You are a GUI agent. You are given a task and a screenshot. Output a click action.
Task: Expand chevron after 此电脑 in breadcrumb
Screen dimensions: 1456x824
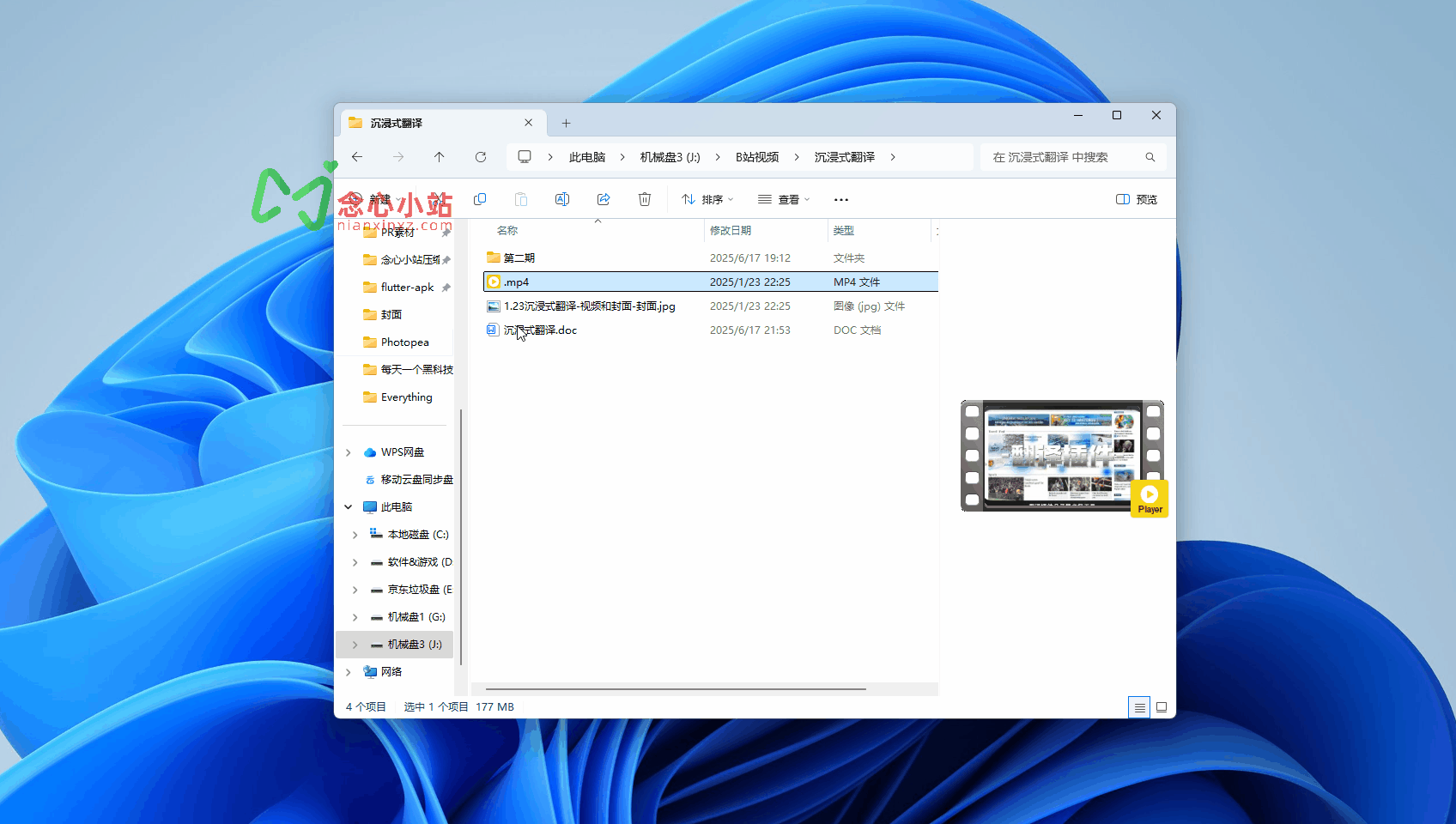[623, 157]
